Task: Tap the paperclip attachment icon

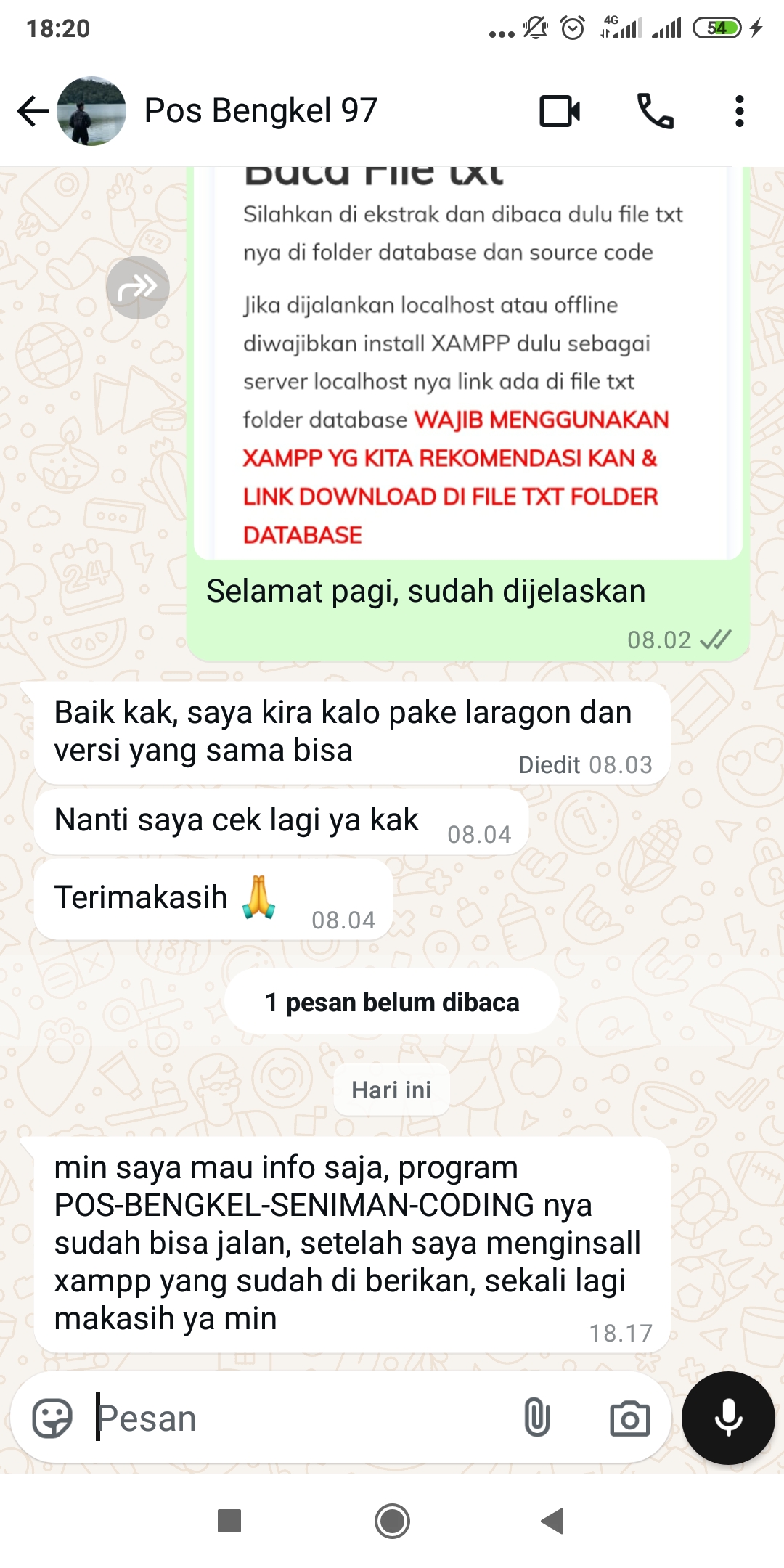Action: coord(536,1418)
